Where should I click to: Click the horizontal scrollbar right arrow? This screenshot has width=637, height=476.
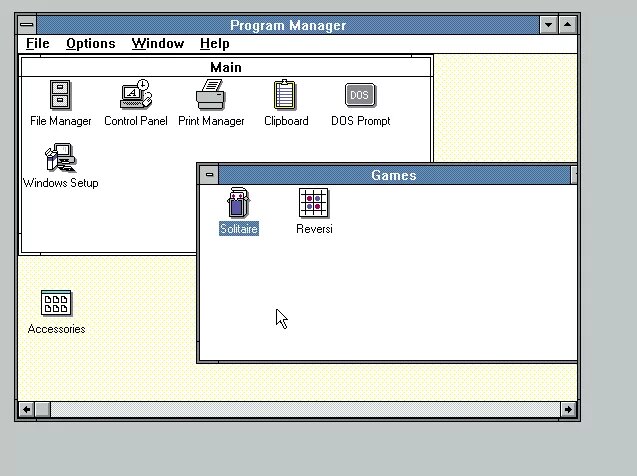568,409
